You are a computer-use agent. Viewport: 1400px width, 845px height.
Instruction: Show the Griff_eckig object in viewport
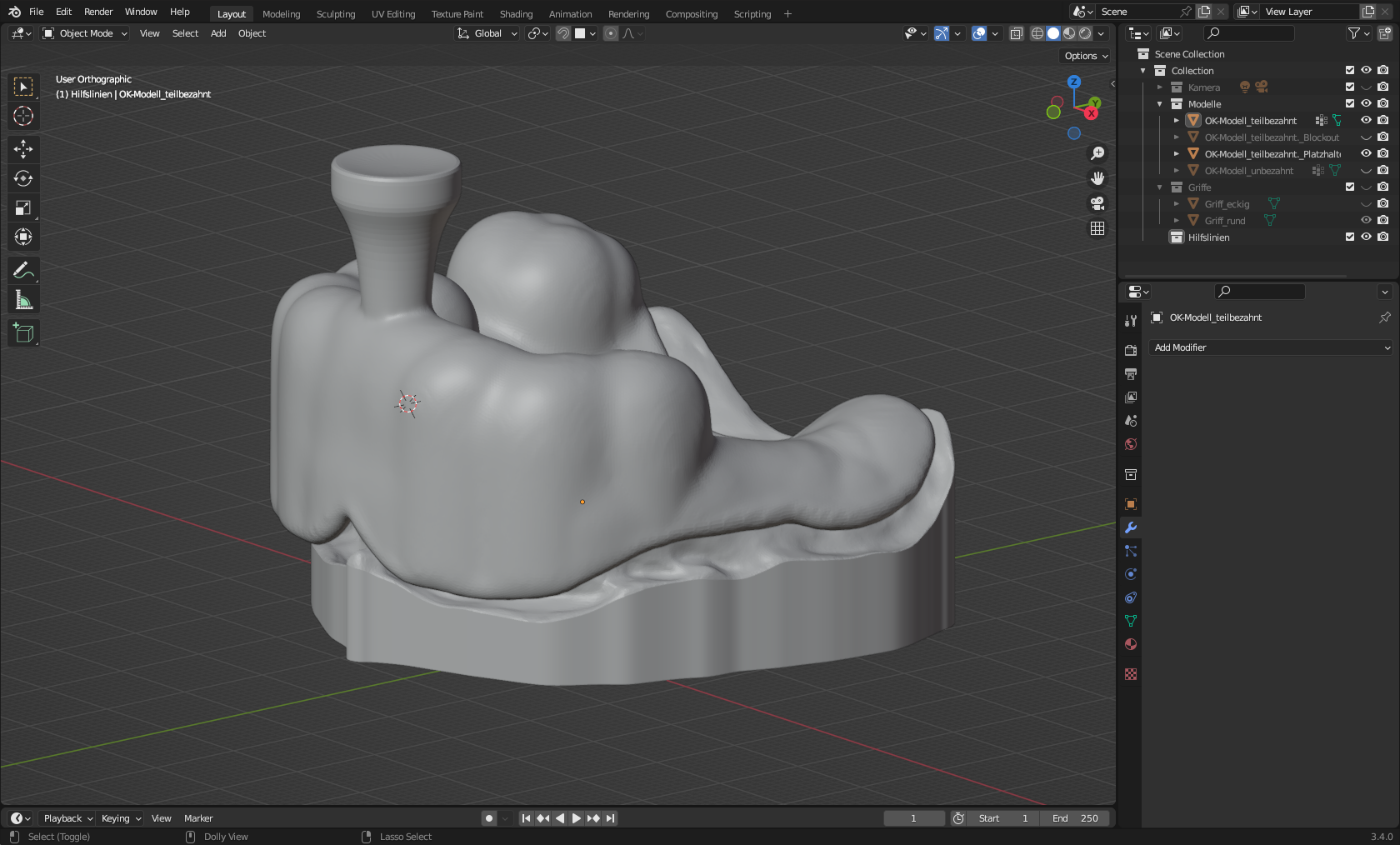tap(1366, 203)
